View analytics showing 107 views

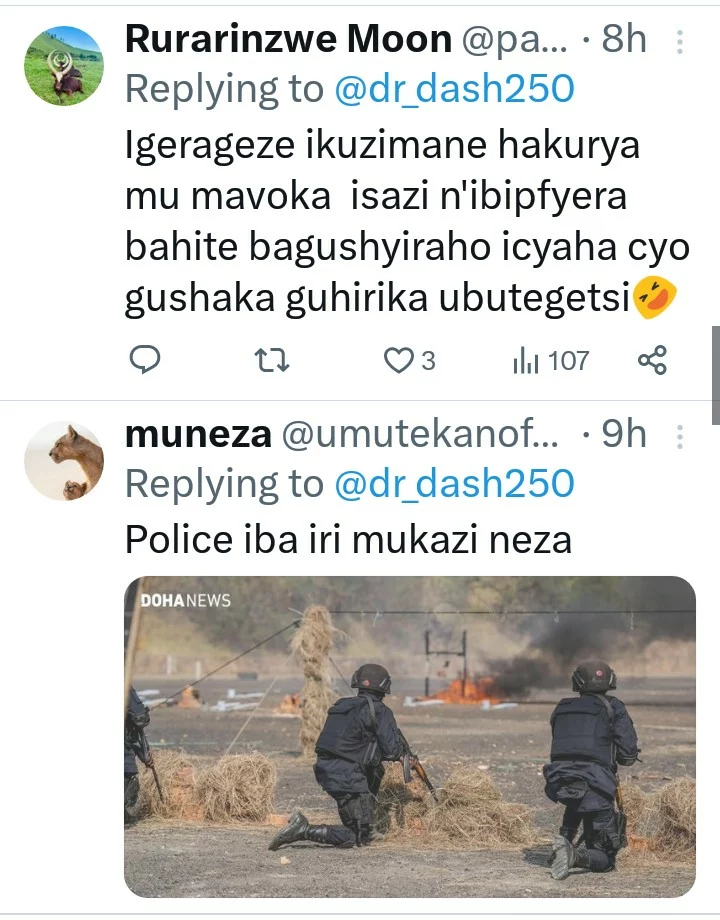[x=550, y=360]
